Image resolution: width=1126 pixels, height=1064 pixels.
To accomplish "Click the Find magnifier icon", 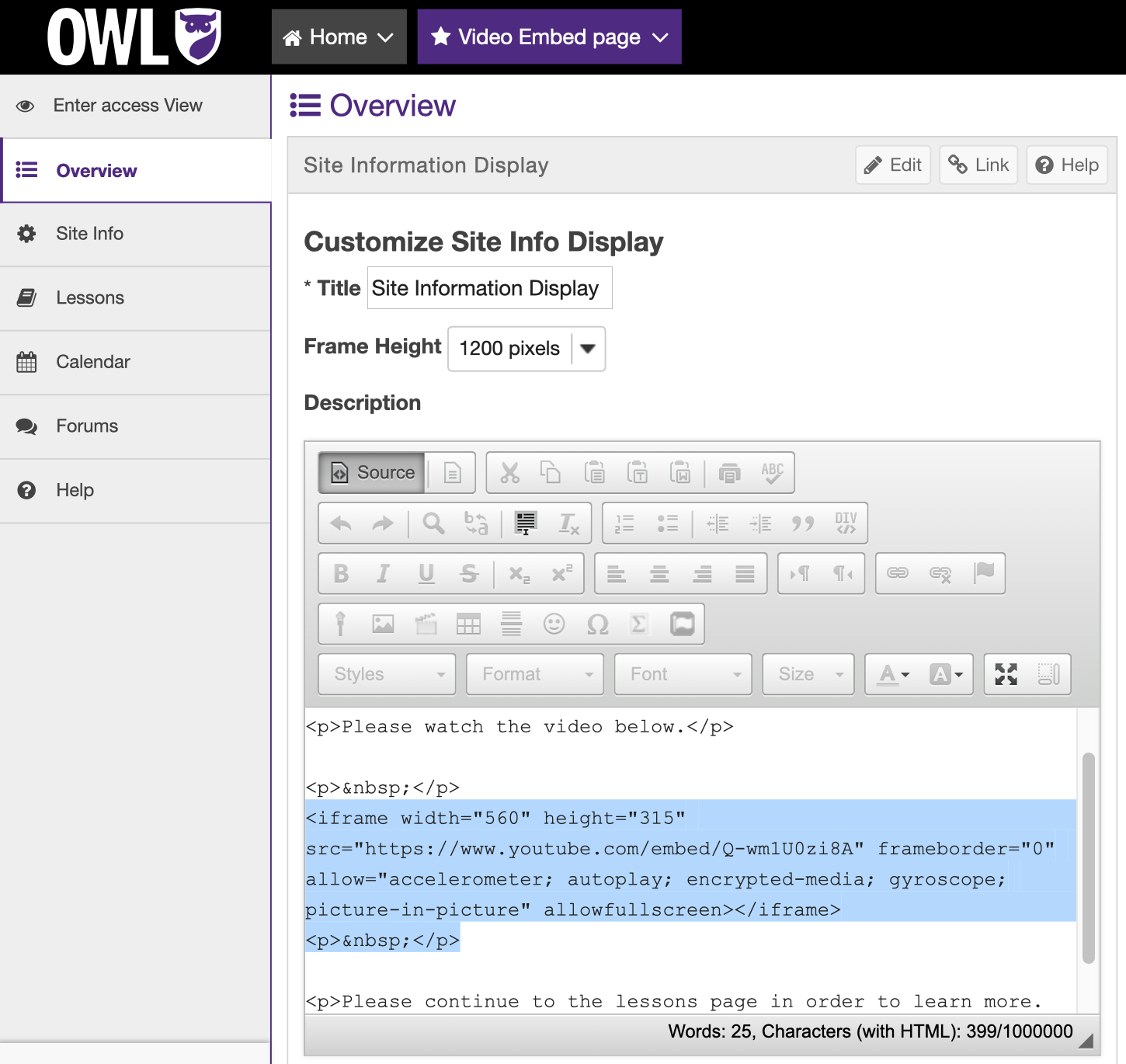I will pyautogui.click(x=433, y=523).
